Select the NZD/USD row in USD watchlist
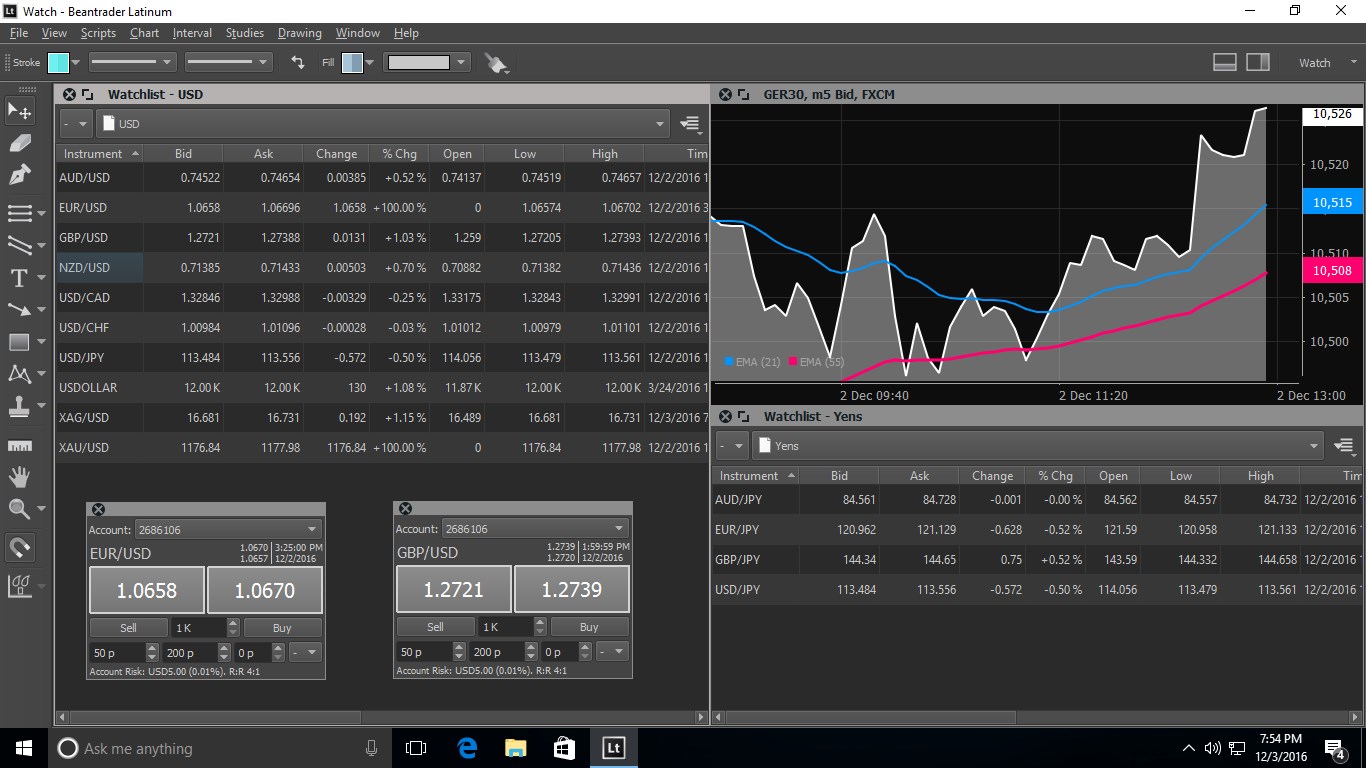The height and width of the screenshot is (768, 1366). pyautogui.click(x=382, y=268)
